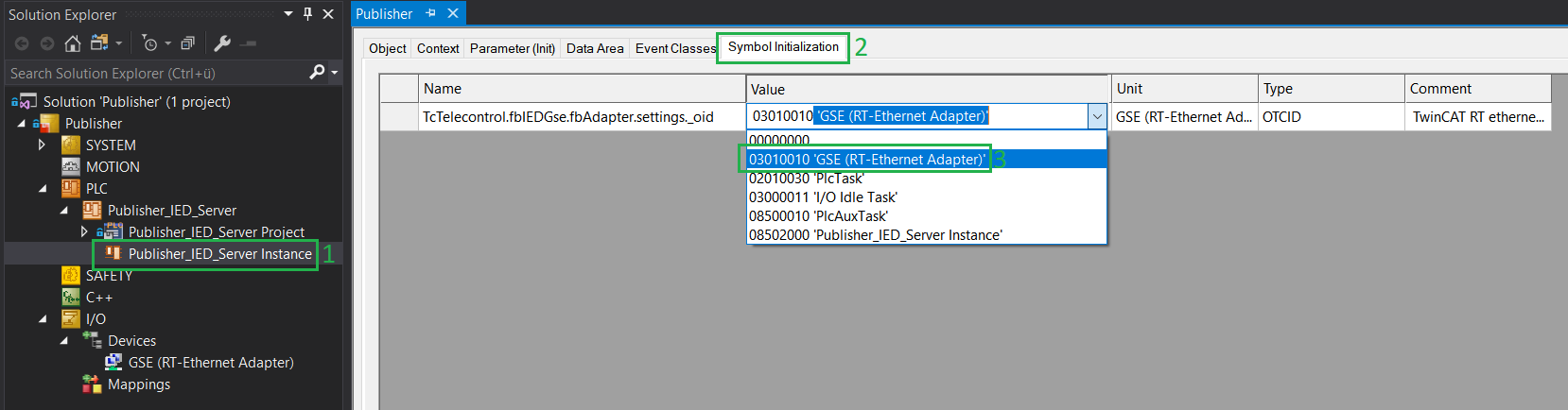
Task: Click the PLC node icon
Action: tap(71, 188)
